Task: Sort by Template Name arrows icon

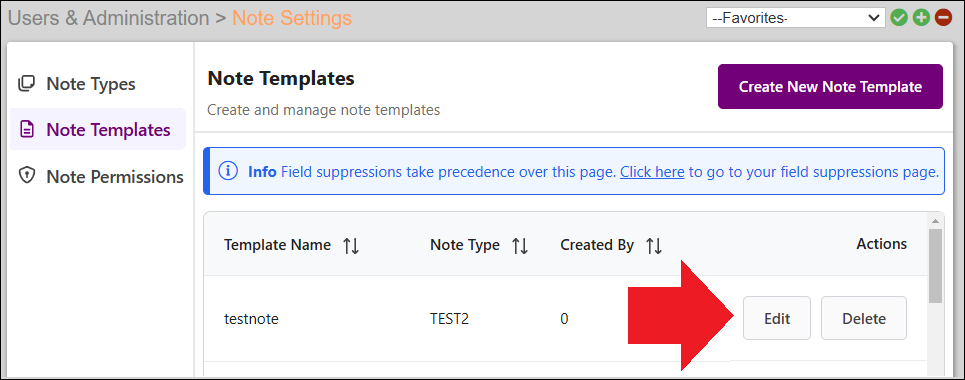Action: pos(351,246)
